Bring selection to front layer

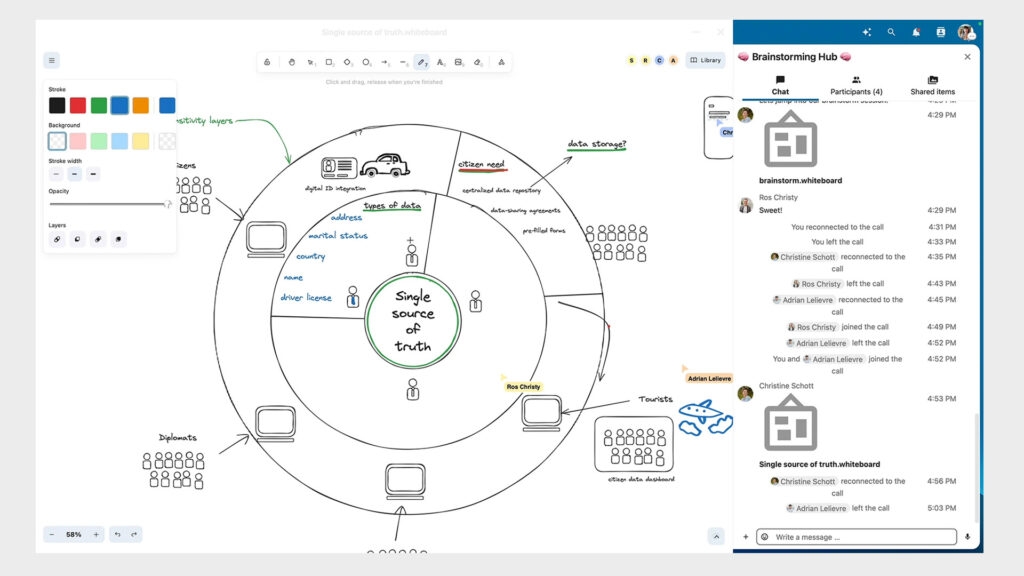tap(118, 239)
